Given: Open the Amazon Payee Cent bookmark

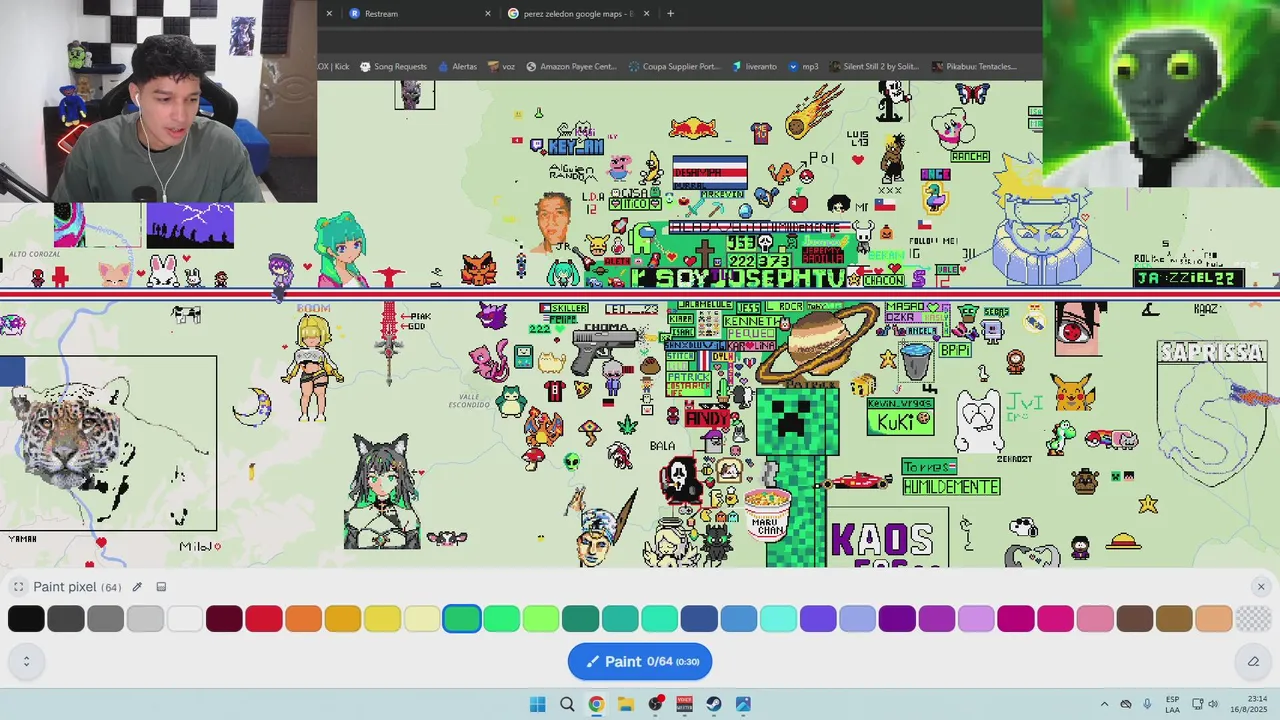Looking at the screenshot, I should [x=571, y=67].
